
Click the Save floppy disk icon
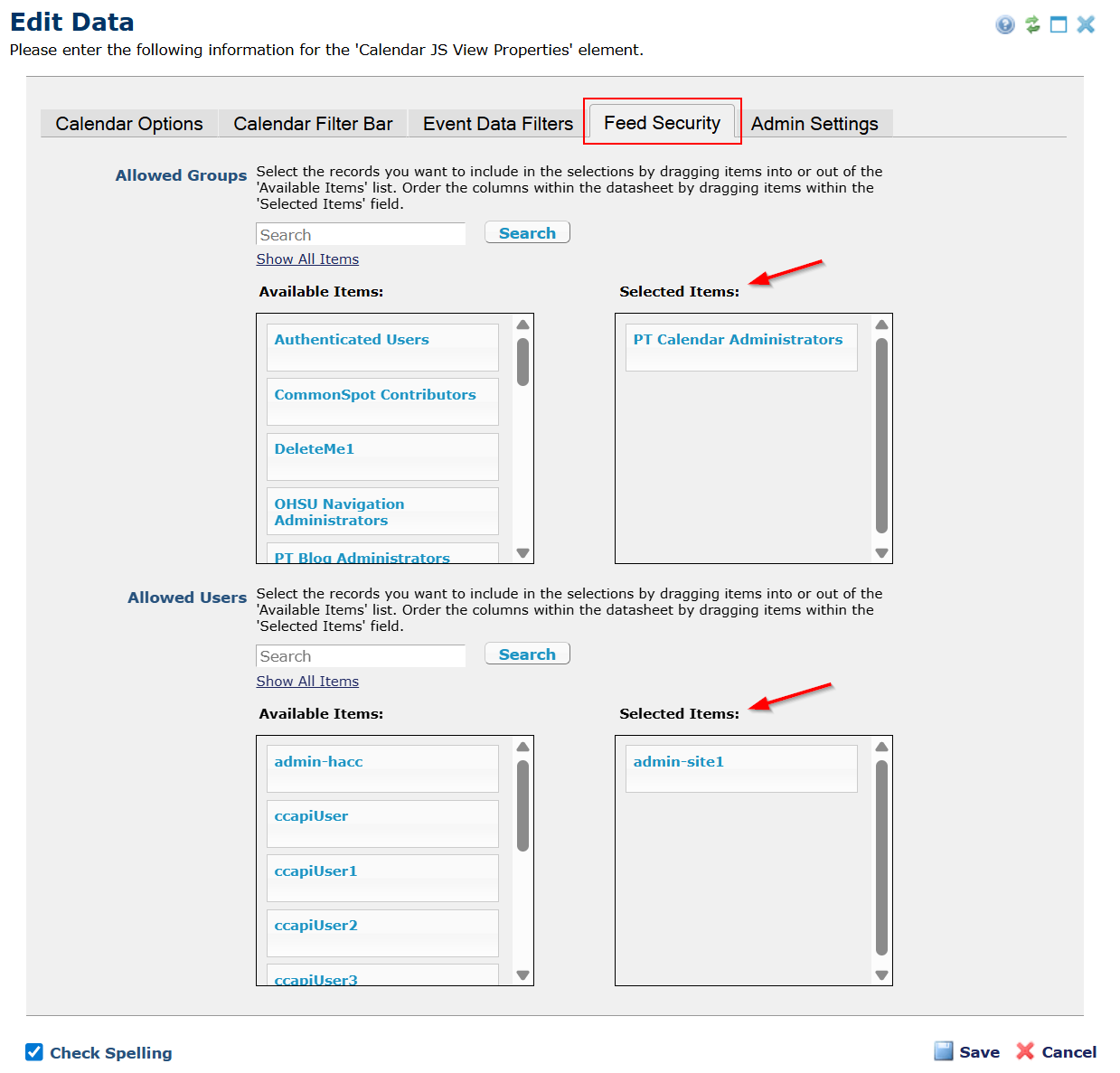pos(943,1050)
